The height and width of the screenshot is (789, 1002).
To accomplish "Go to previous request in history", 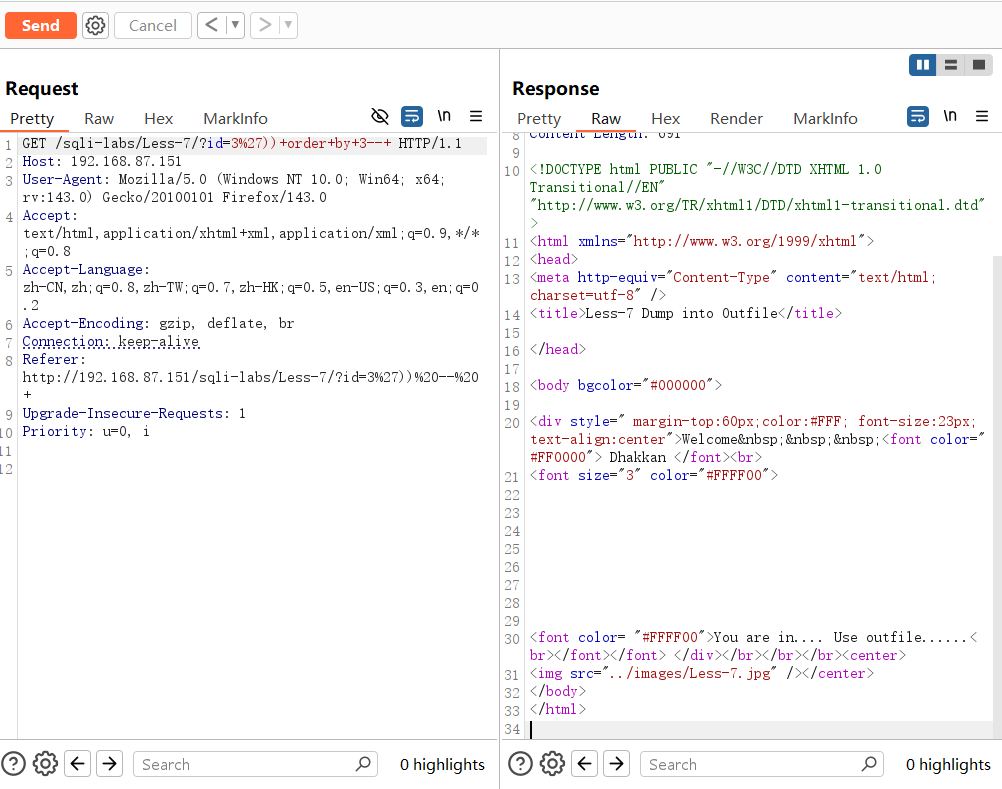I will pos(210,25).
